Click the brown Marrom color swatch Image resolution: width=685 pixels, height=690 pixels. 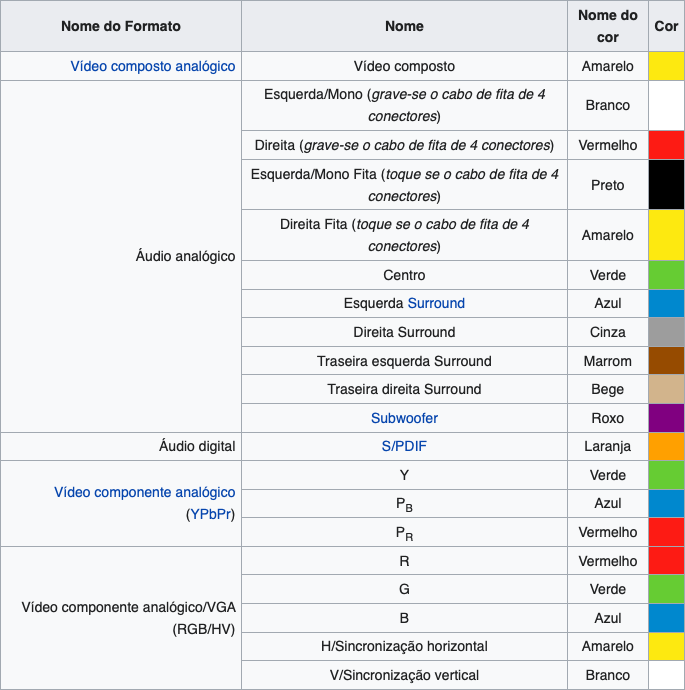click(666, 361)
